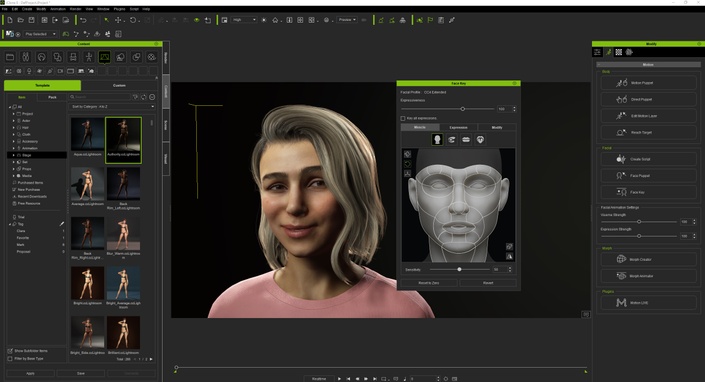Open the Animation stick-figure category icon

(89, 57)
